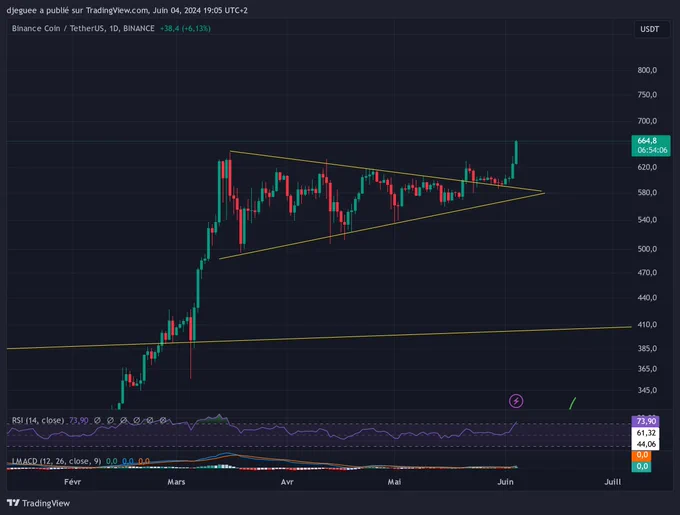Click the 365,0 price axis label
The width and height of the screenshot is (680, 515).
(647, 369)
